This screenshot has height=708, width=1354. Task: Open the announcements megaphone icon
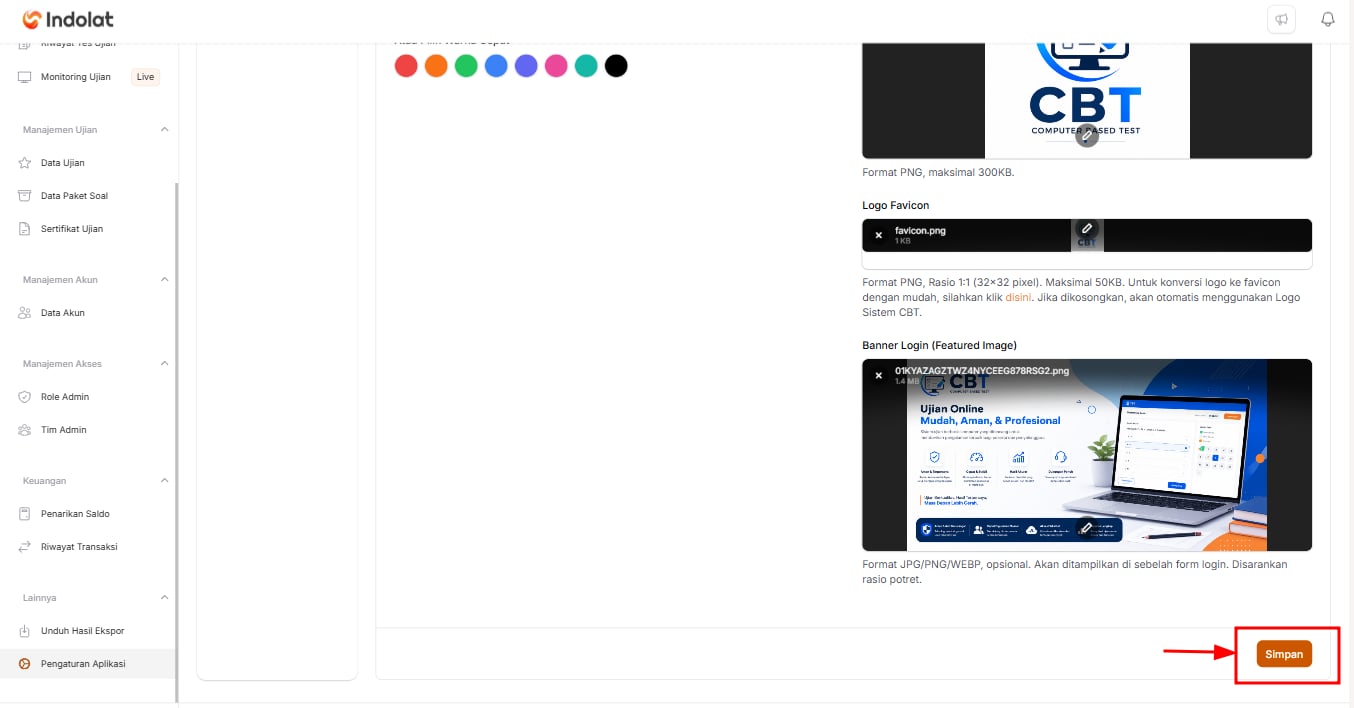point(1281,19)
